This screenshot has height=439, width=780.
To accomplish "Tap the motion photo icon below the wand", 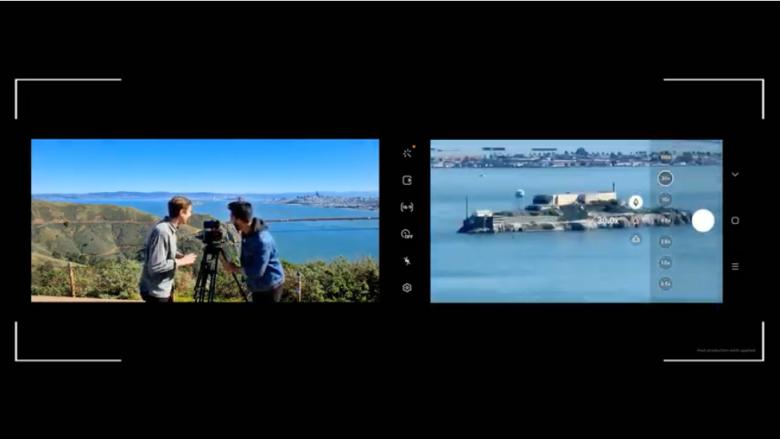I will click(407, 180).
